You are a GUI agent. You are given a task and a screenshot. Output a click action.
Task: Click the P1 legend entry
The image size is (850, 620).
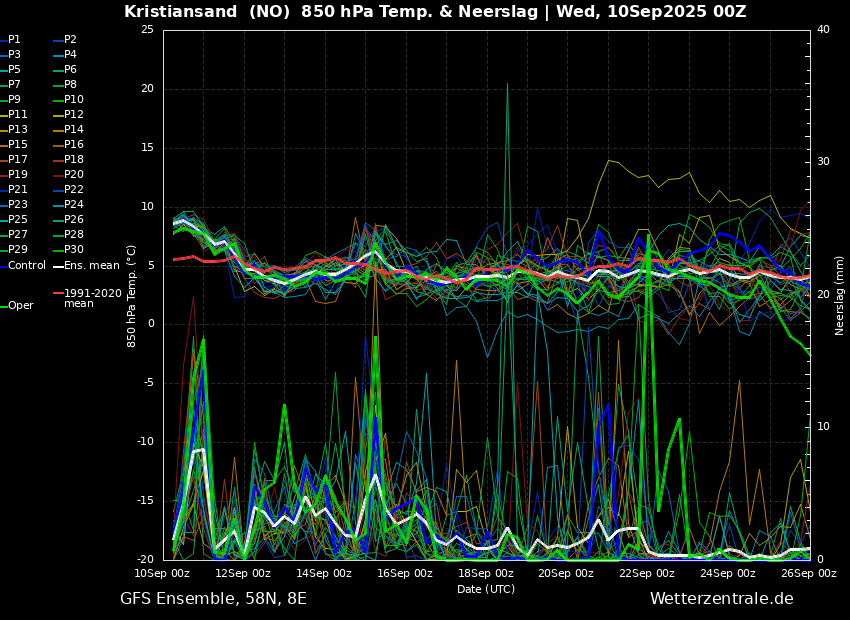[14, 40]
